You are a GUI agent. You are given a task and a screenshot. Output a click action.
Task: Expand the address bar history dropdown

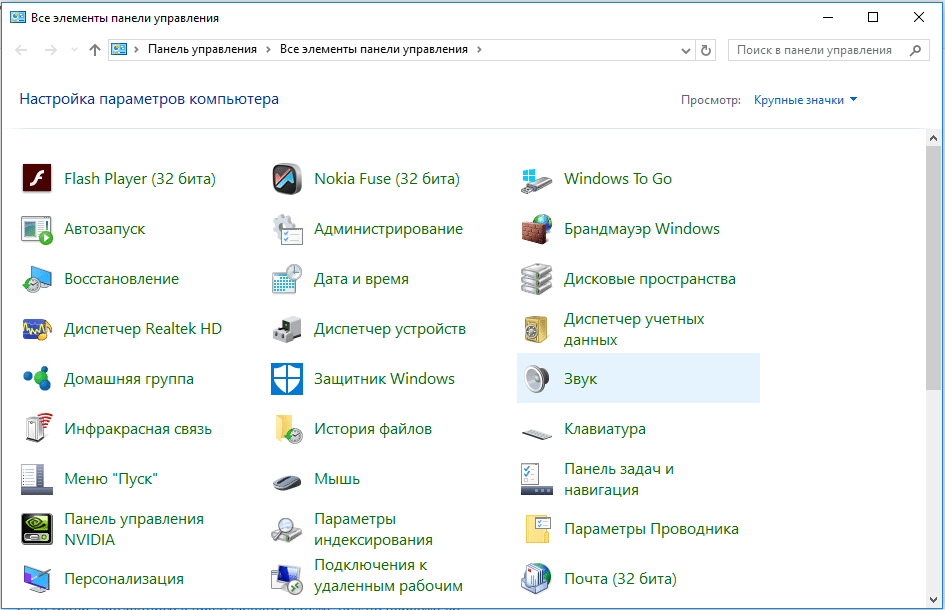pyautogui.click(x=685, y=51)
